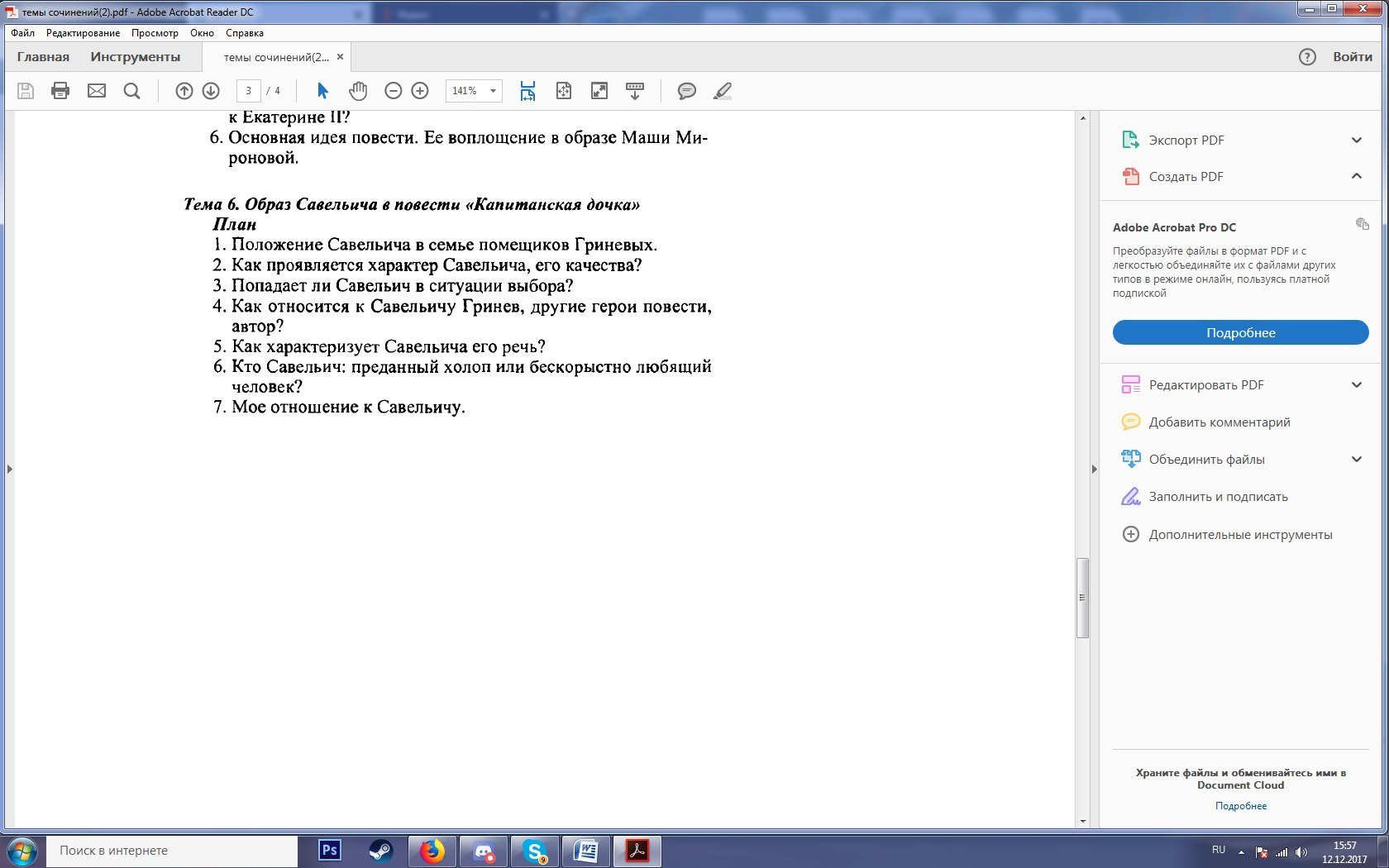
Task: Click the fit one full page icon
Action: [564, 91]
